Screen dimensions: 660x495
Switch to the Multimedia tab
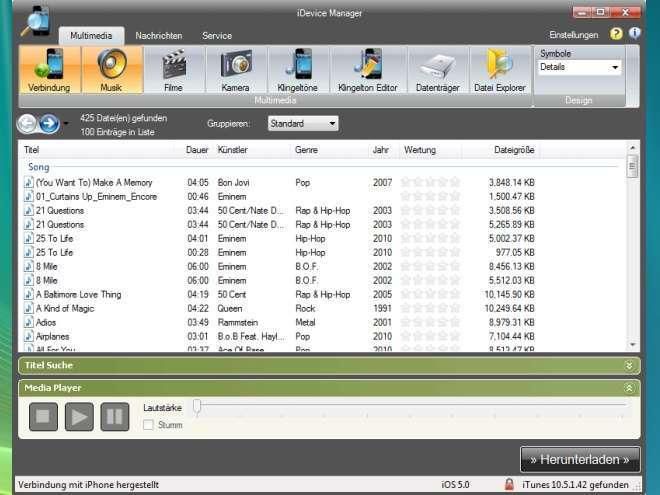(x=91, y=36)
